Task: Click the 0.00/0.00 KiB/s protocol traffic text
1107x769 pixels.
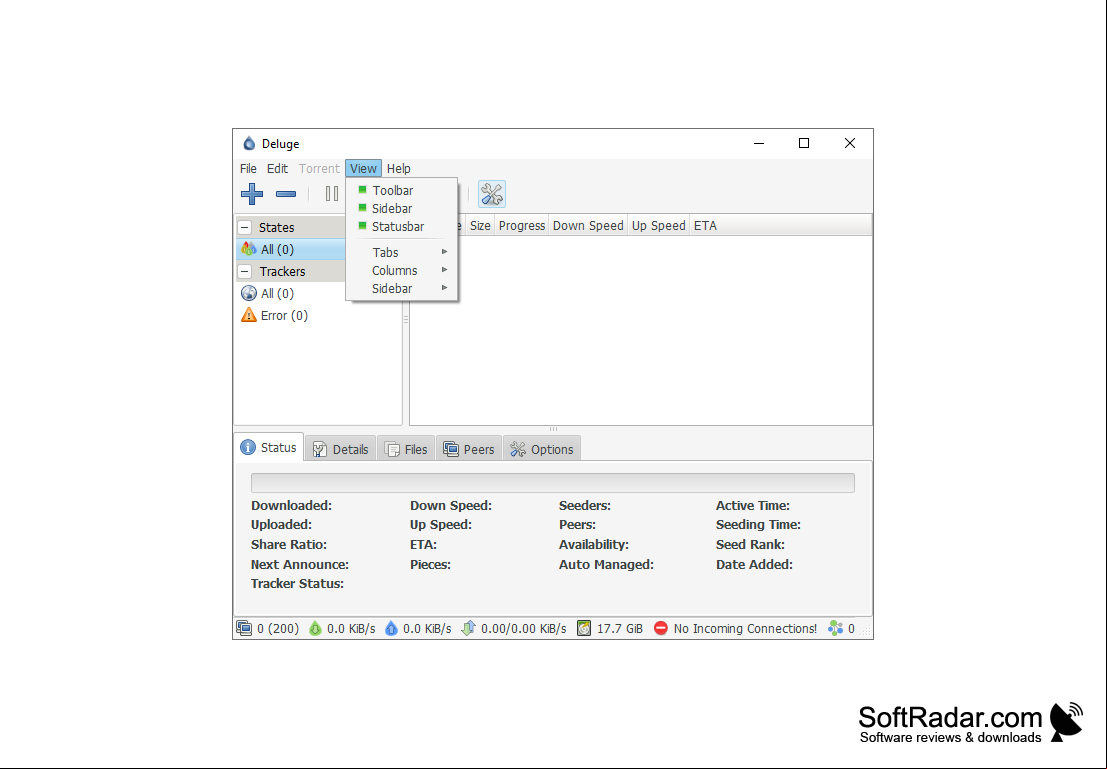Action: pos(523,628)
